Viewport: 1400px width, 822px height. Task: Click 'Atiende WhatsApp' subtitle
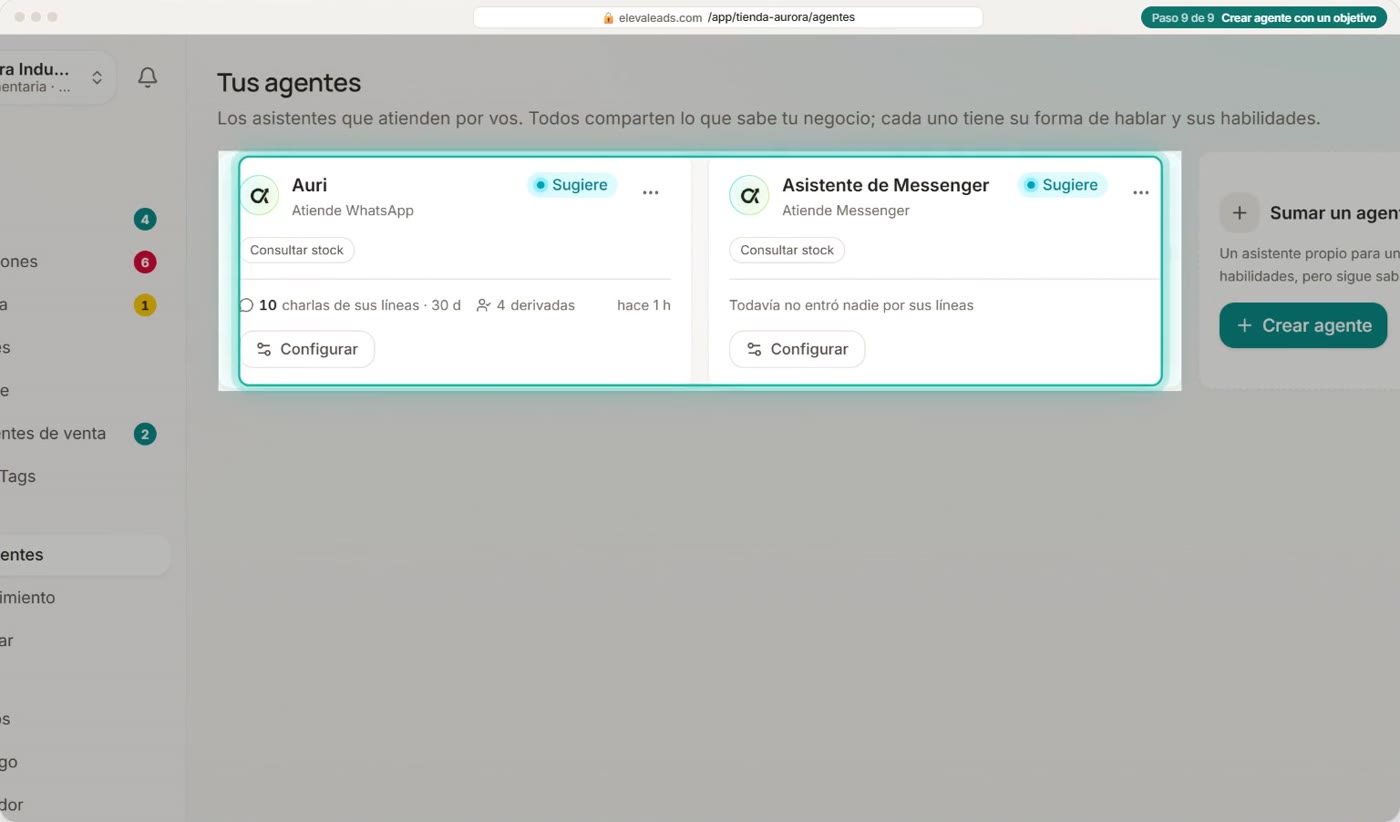(352, 211)
